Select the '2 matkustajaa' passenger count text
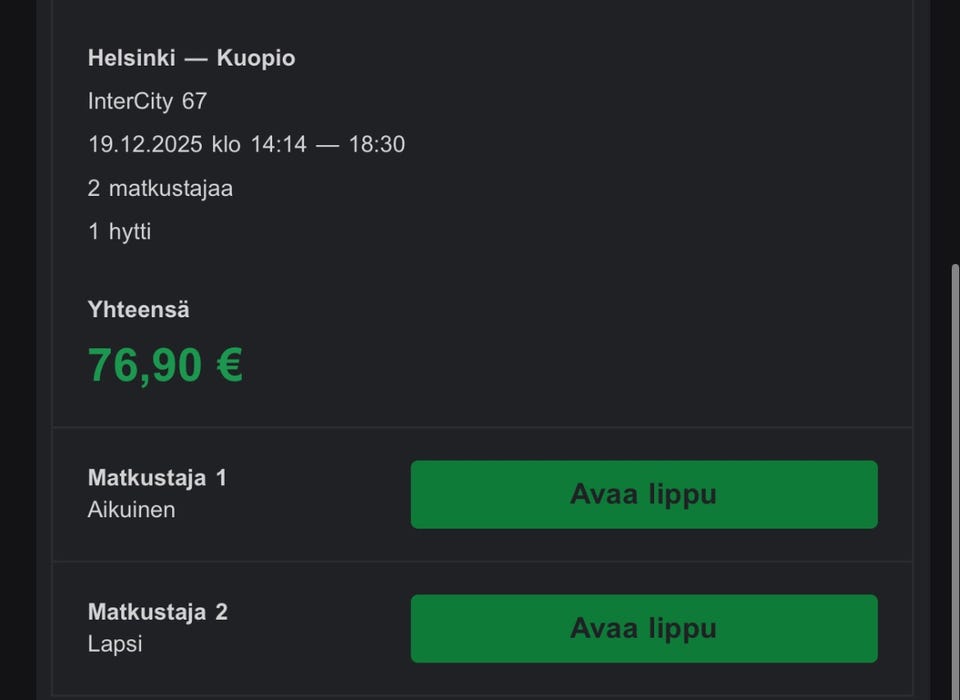Screen dimensions: 960x700 tap(160, 188)
